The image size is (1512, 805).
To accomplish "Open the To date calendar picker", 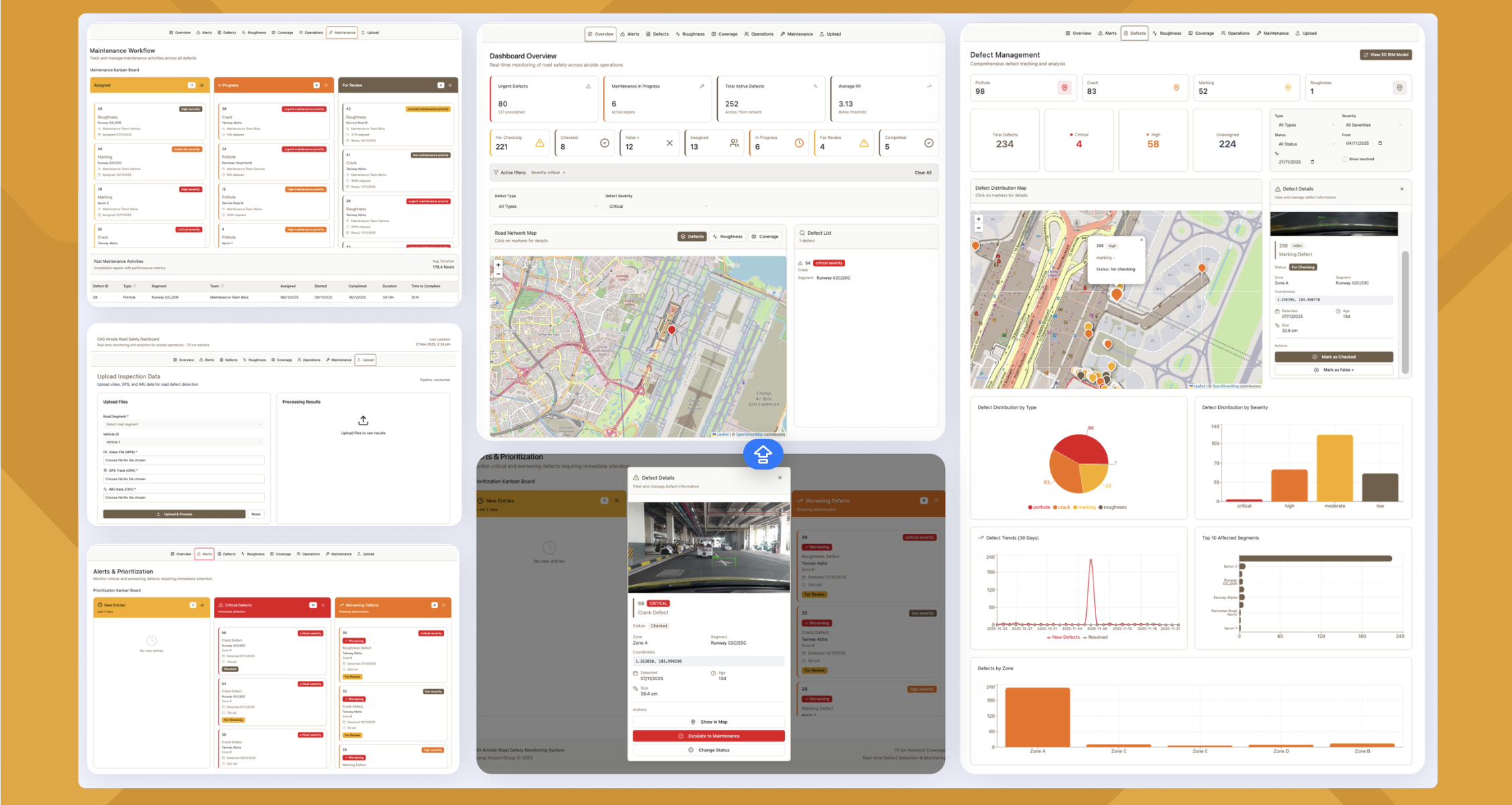I will [x=1312, y=162].
